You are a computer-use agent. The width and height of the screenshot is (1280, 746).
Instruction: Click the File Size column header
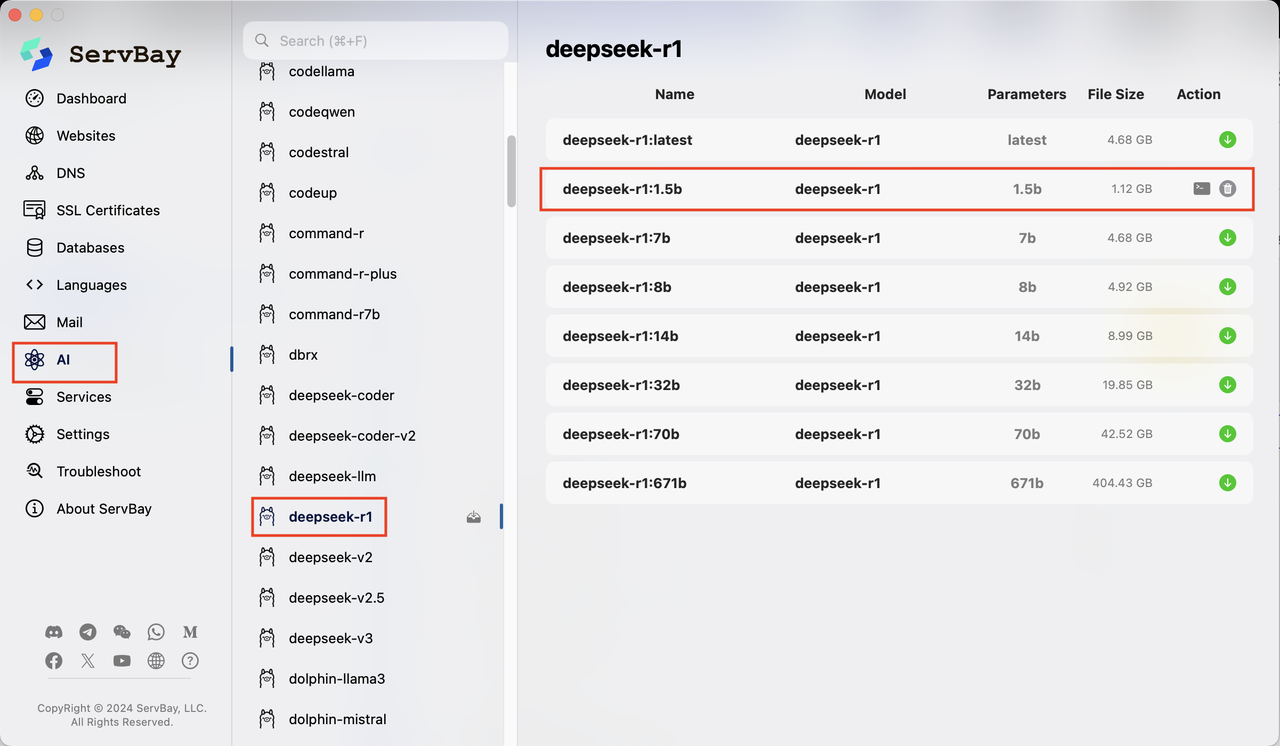pos(1116,94)
